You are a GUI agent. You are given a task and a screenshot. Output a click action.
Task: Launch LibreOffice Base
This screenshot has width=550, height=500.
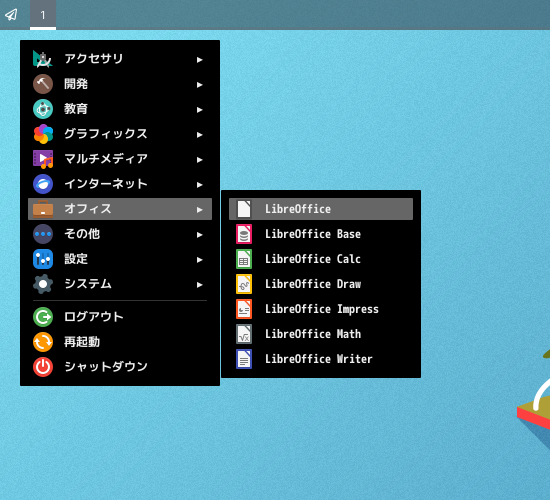pos(321,234)
